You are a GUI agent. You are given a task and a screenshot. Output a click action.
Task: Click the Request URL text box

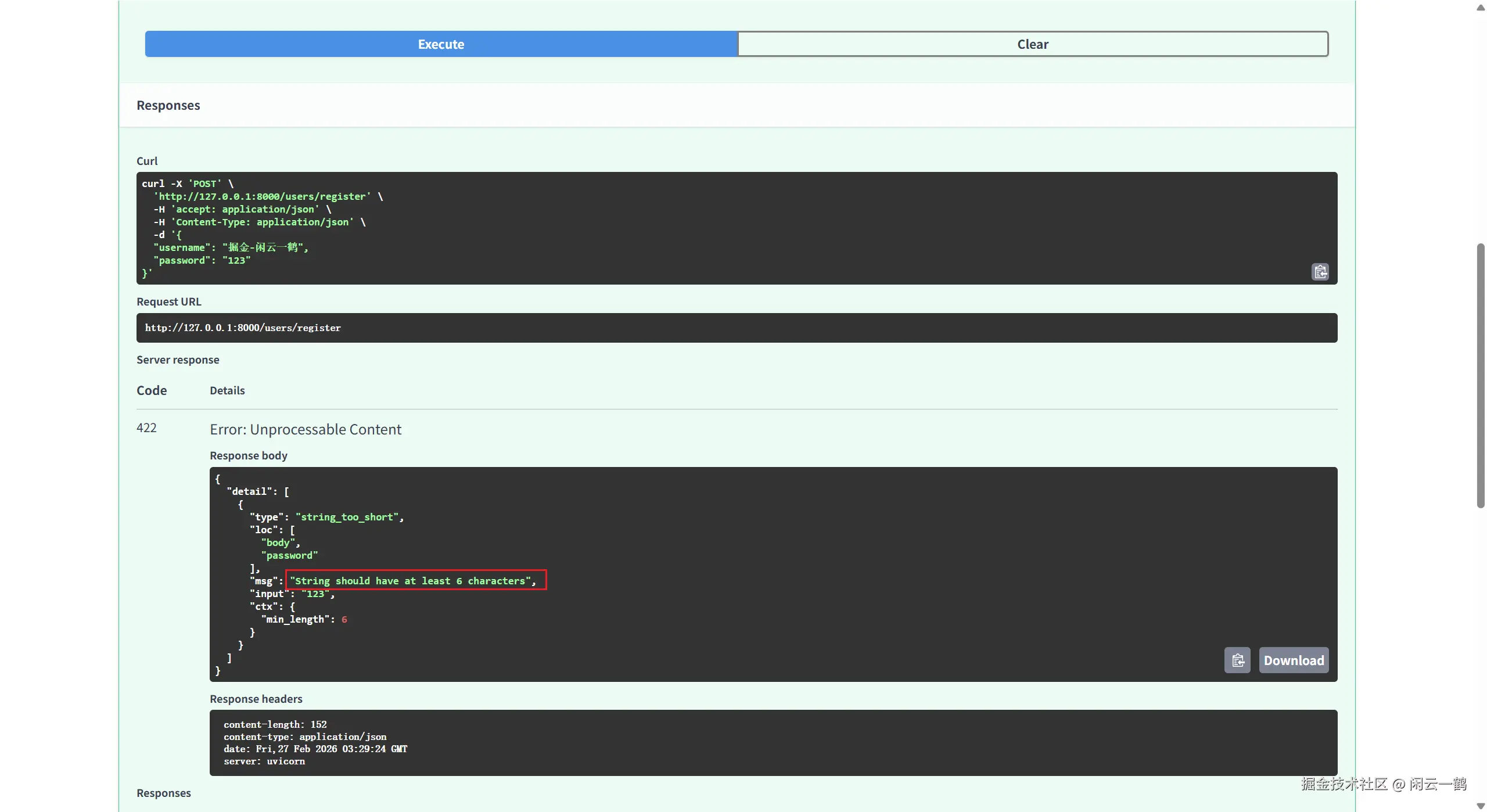pos(736,328)
